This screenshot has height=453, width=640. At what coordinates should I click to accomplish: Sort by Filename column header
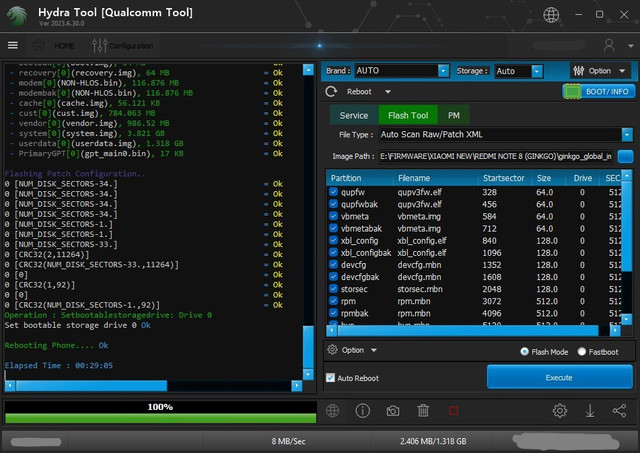coord(436,178)
